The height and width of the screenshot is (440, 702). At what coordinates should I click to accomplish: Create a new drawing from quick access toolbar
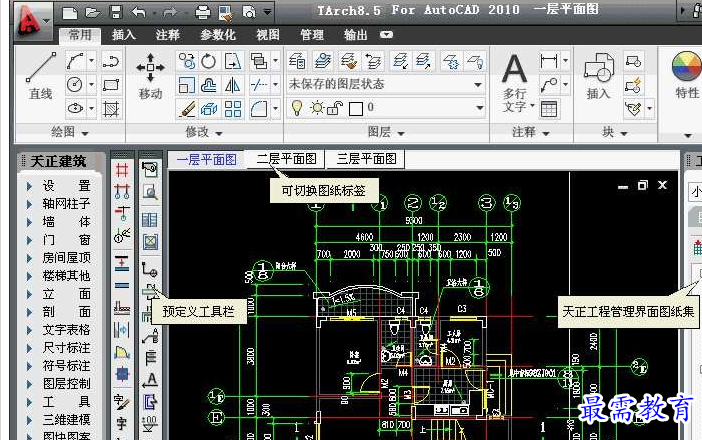69,12
